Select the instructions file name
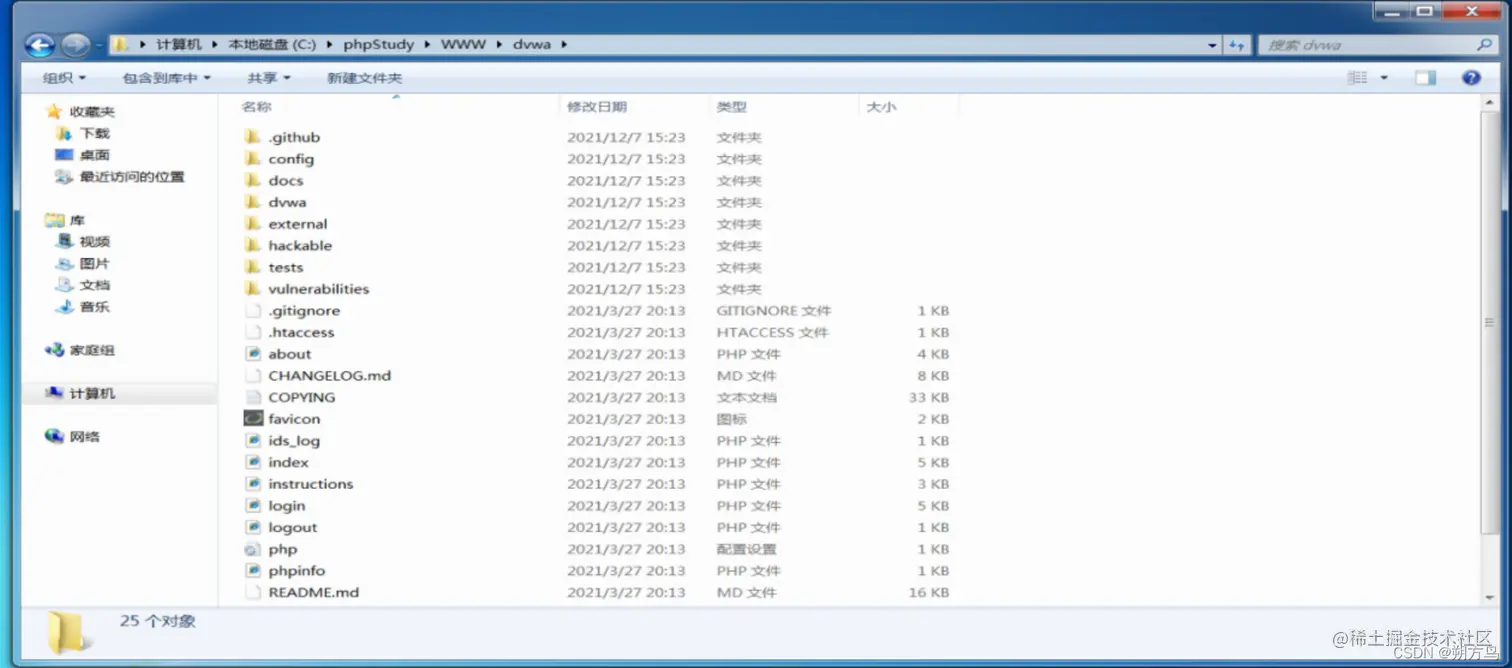The image size is (1512, 668). (311, 484)
